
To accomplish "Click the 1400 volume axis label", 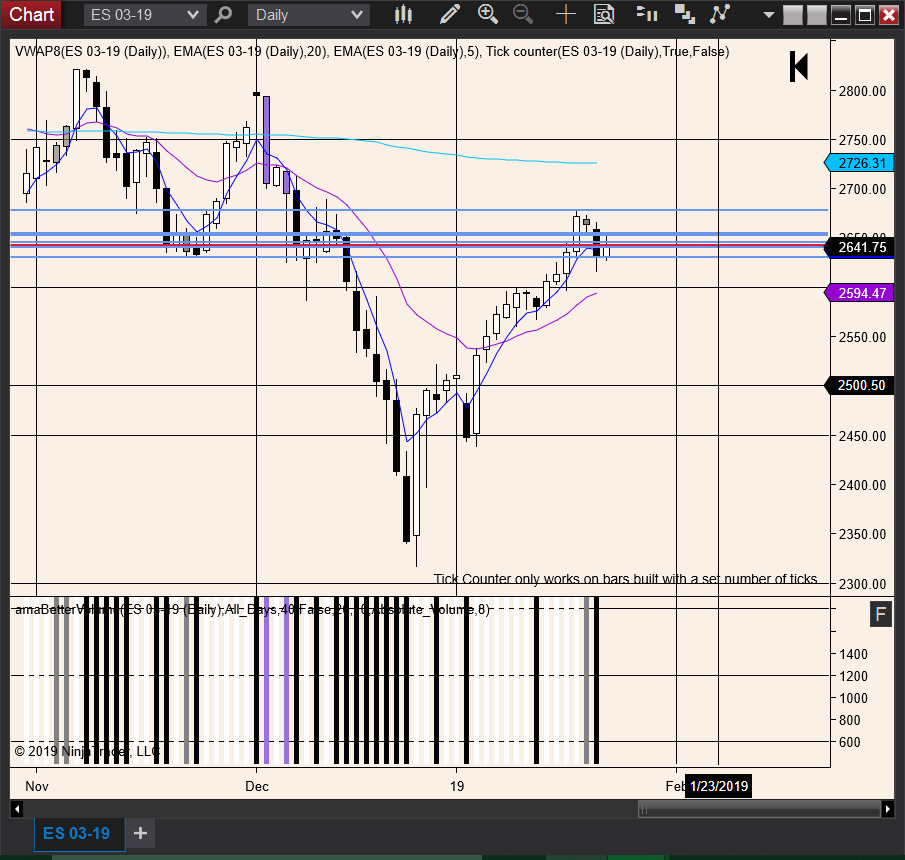I will point(854,654).
